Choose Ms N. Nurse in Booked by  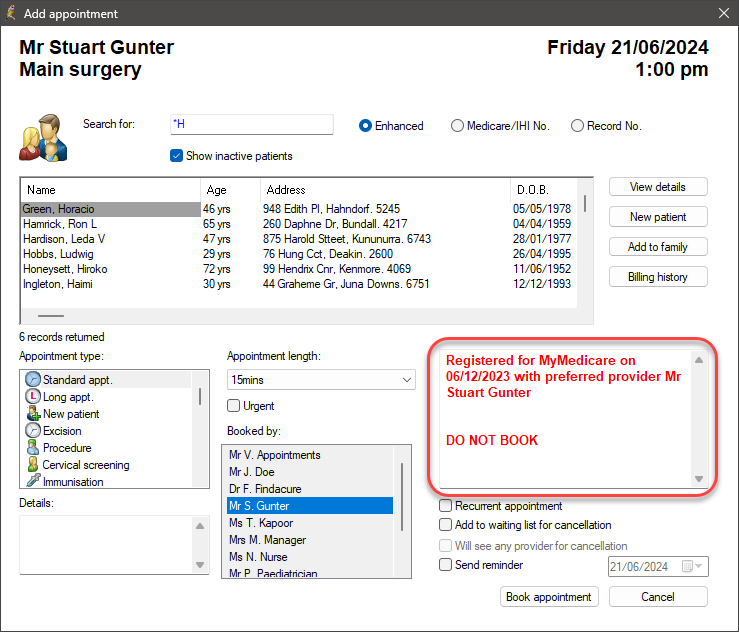310,557
